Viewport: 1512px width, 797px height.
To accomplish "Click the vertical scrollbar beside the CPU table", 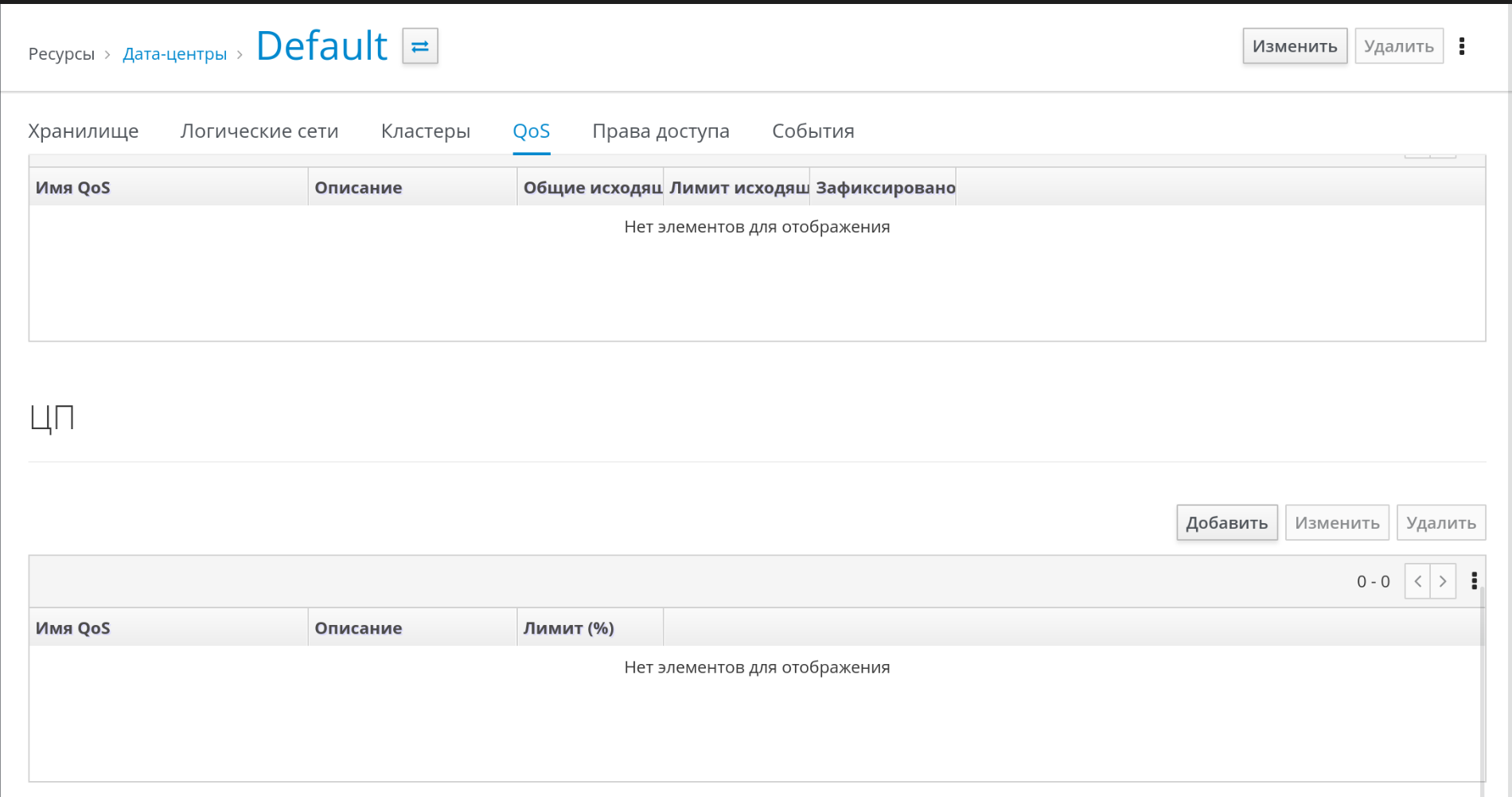I will point(1483,701).
